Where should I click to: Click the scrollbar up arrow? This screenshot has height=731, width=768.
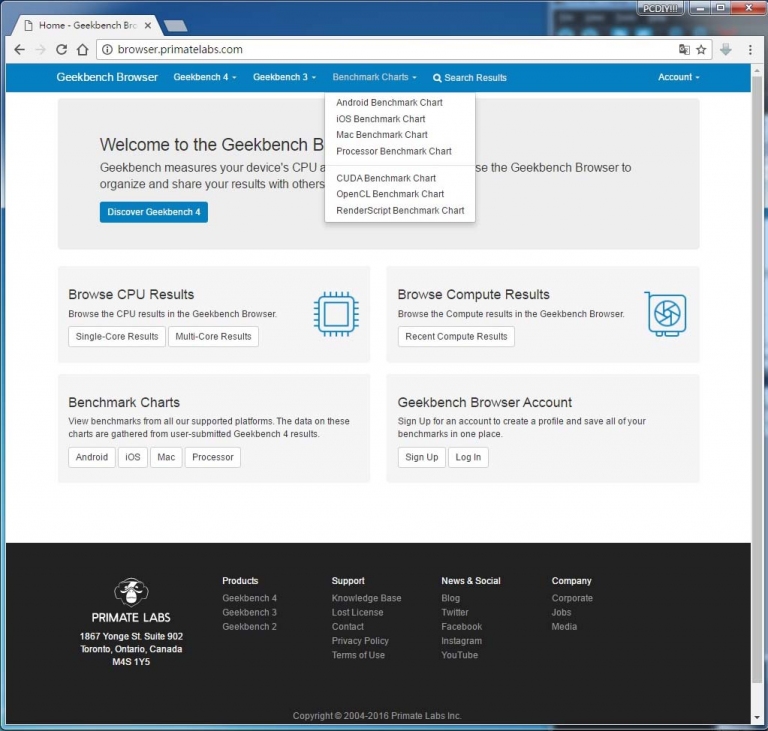click(757, 70)
